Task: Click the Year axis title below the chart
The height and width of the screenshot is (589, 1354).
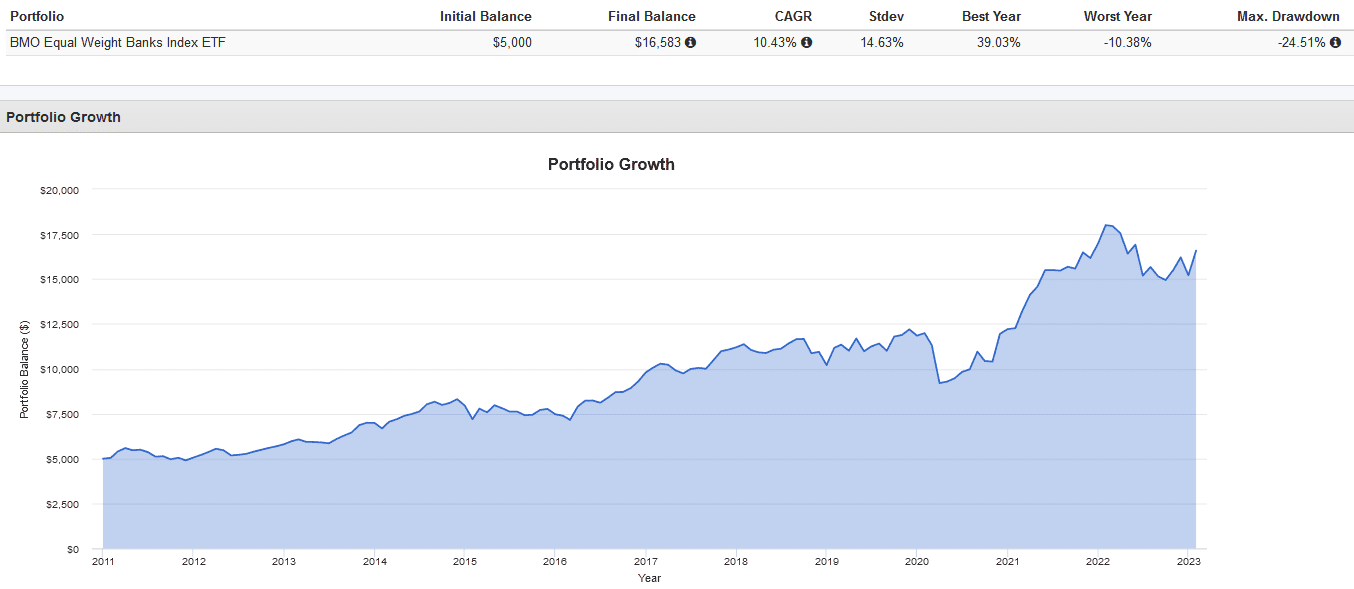Action: click(649, 578)
